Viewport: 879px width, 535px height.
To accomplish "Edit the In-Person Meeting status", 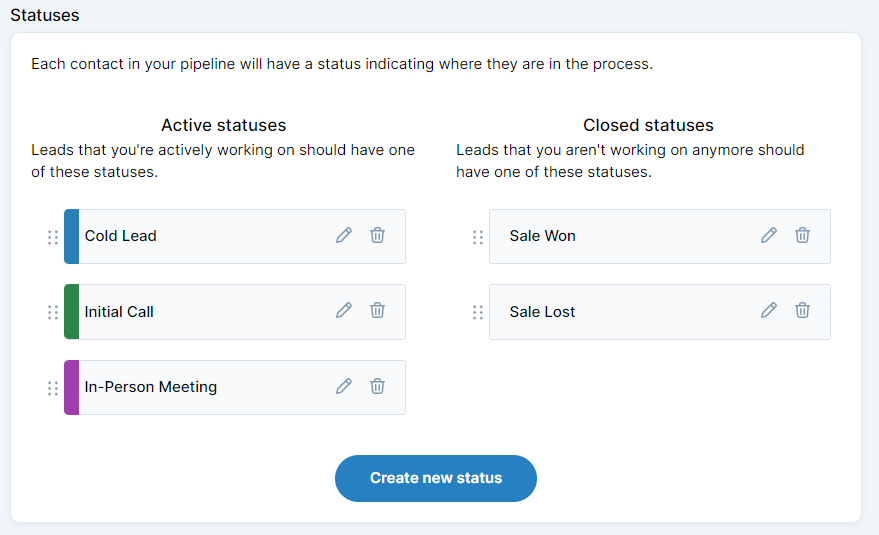I will pos(344,386).
